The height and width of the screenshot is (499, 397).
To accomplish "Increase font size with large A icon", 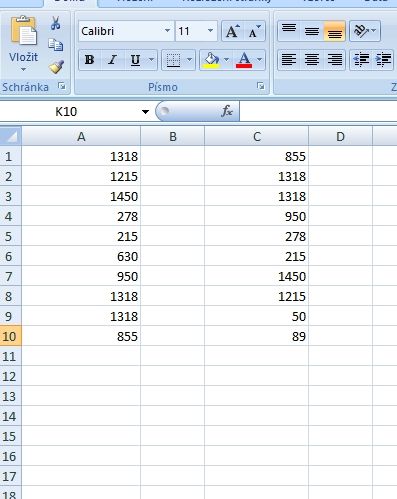I will 232,31.
